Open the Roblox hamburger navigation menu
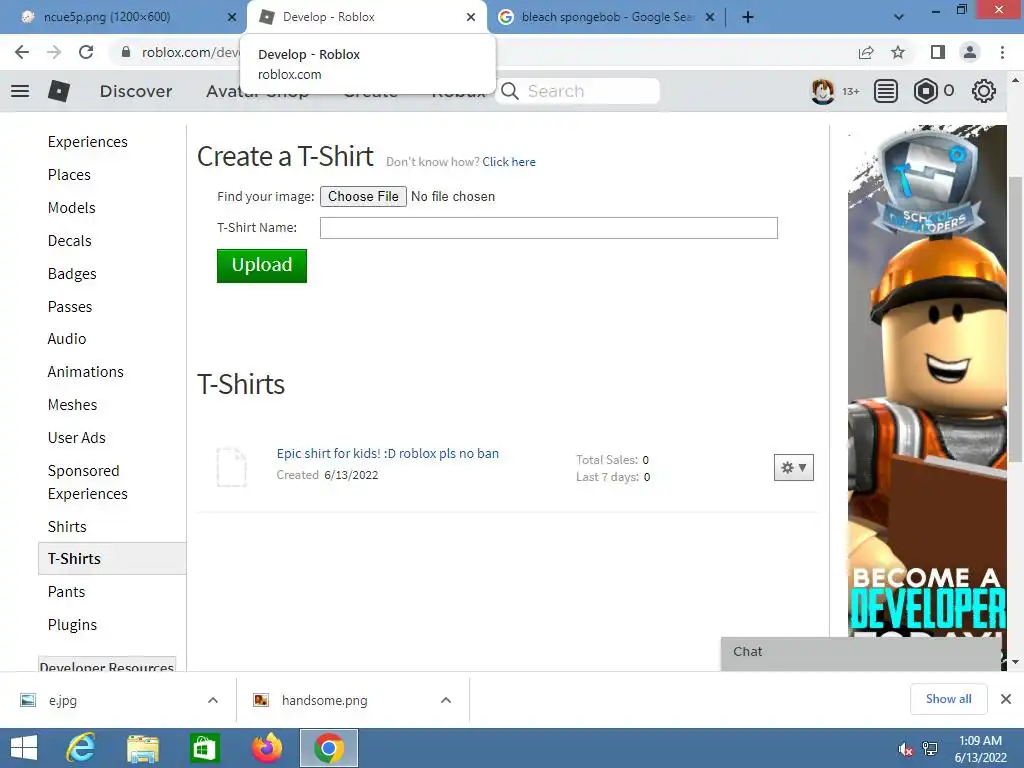The height and width of the screenshot is (768, 1024). pyautogui.click(x=20, y=91)
